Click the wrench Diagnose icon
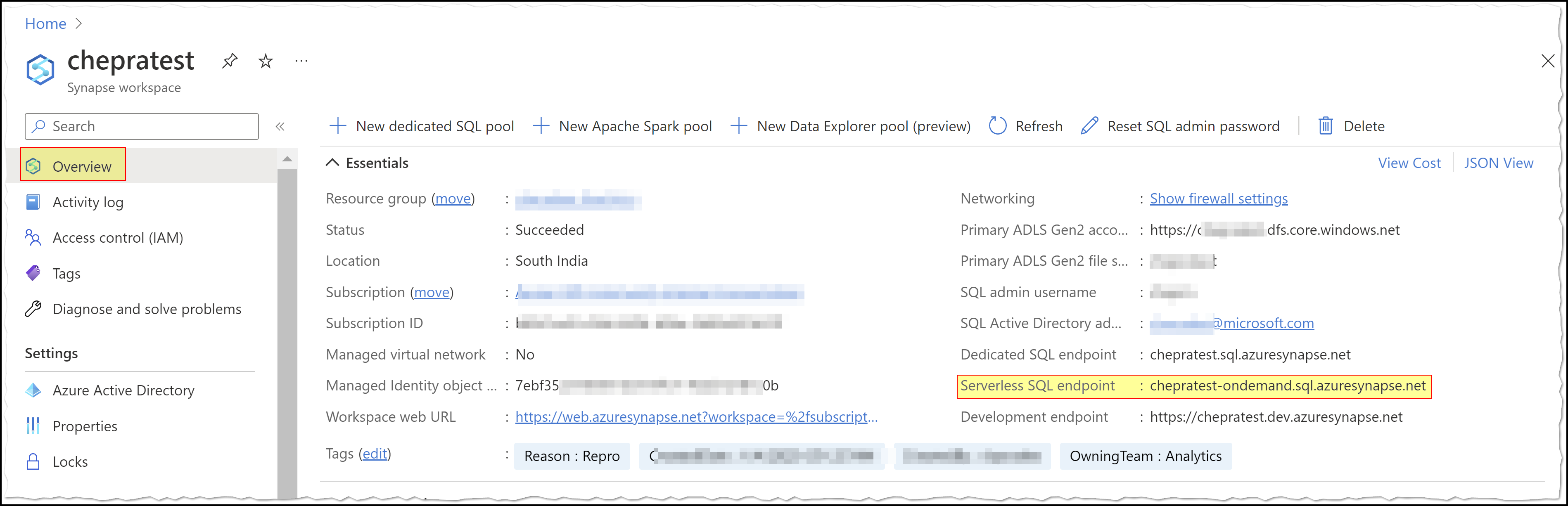Image resolution: width=1568 pixels, height=506 pixels. click(x=33, y=309)
